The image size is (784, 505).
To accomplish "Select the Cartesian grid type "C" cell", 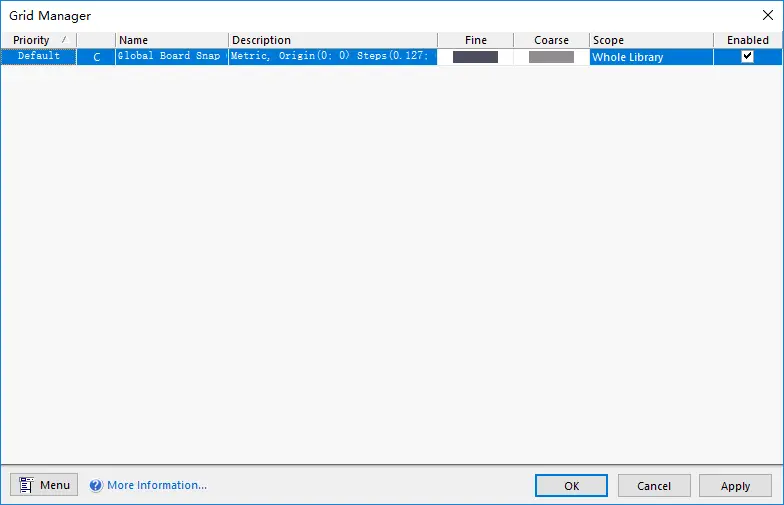I will [x=96, y=57].
